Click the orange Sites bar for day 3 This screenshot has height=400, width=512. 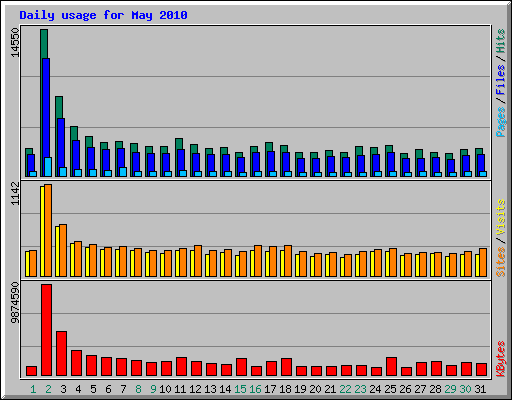[63, 250]
